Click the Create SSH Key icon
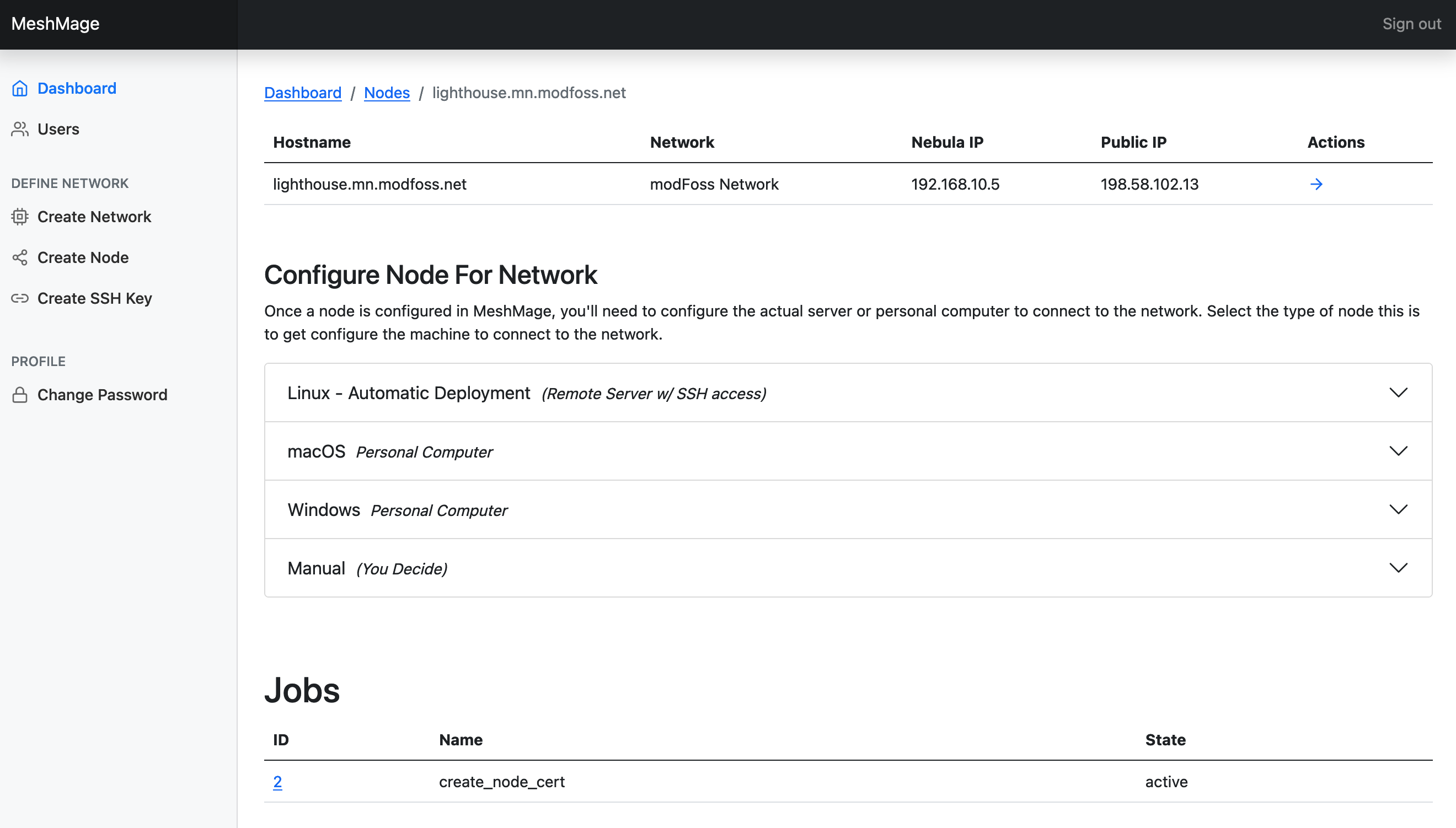1456x828 pixels. click(x=20, y=298)
